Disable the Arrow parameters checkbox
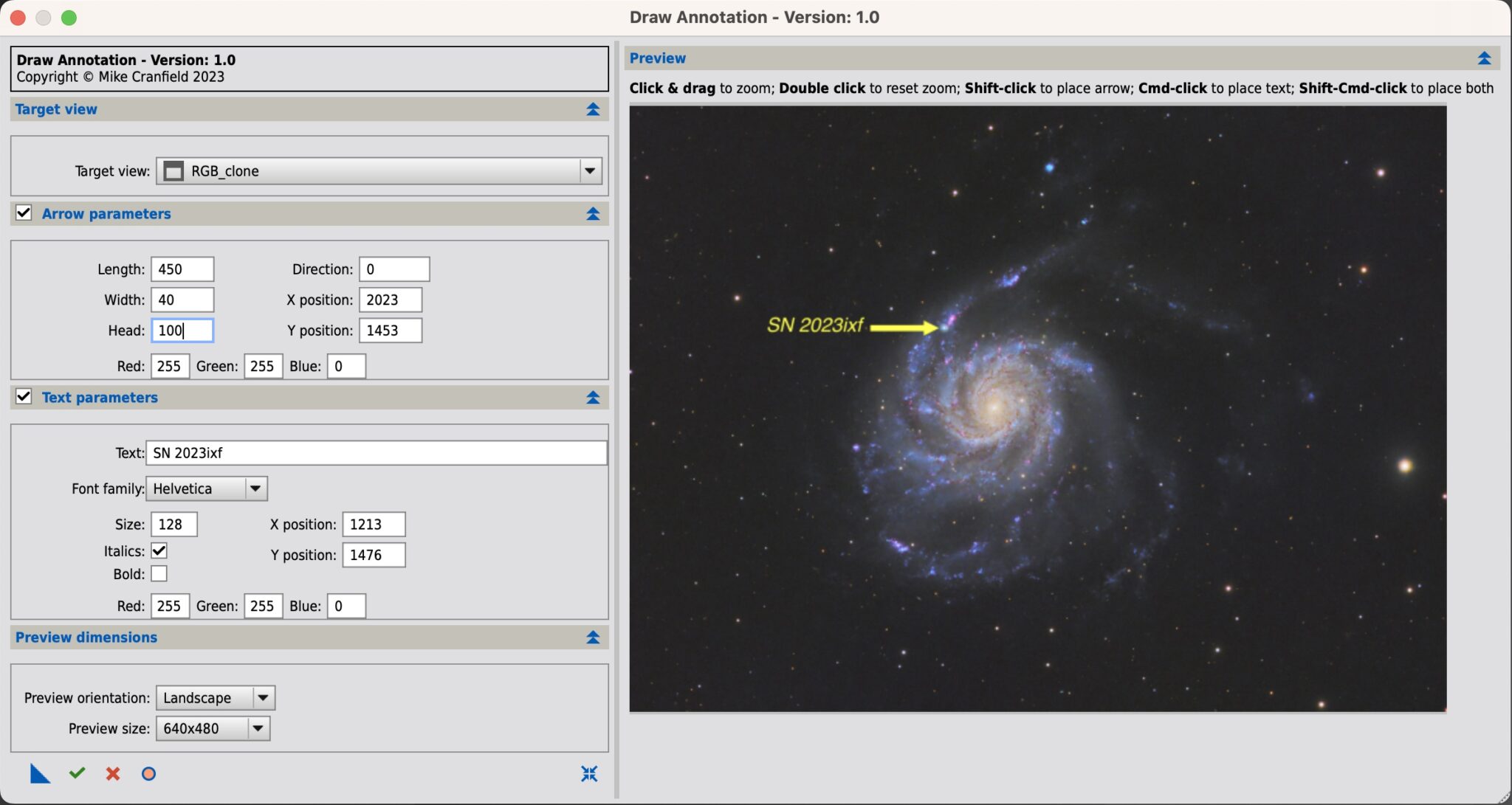Screen dimensions: 1512x805 coord(23,213)
